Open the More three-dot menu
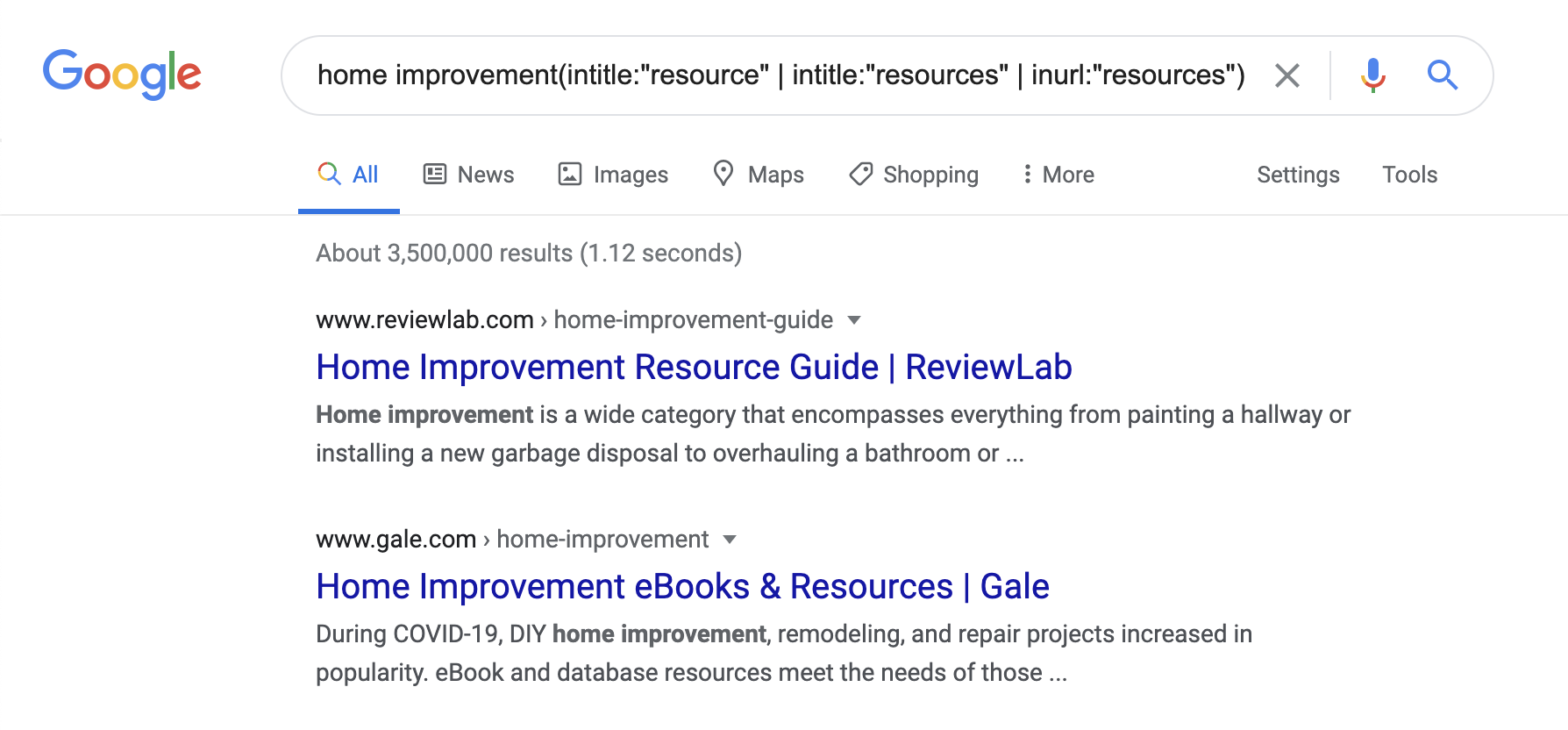The width and height of the screenshot is (1568, 730). [x=1058, y=174]
